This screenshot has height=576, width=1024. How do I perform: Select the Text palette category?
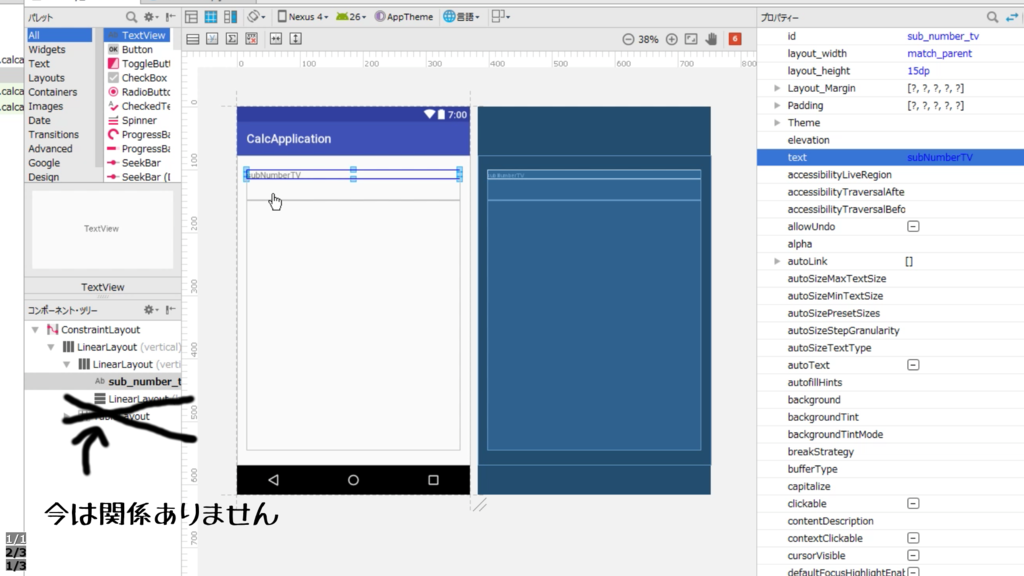pos(39,64)
